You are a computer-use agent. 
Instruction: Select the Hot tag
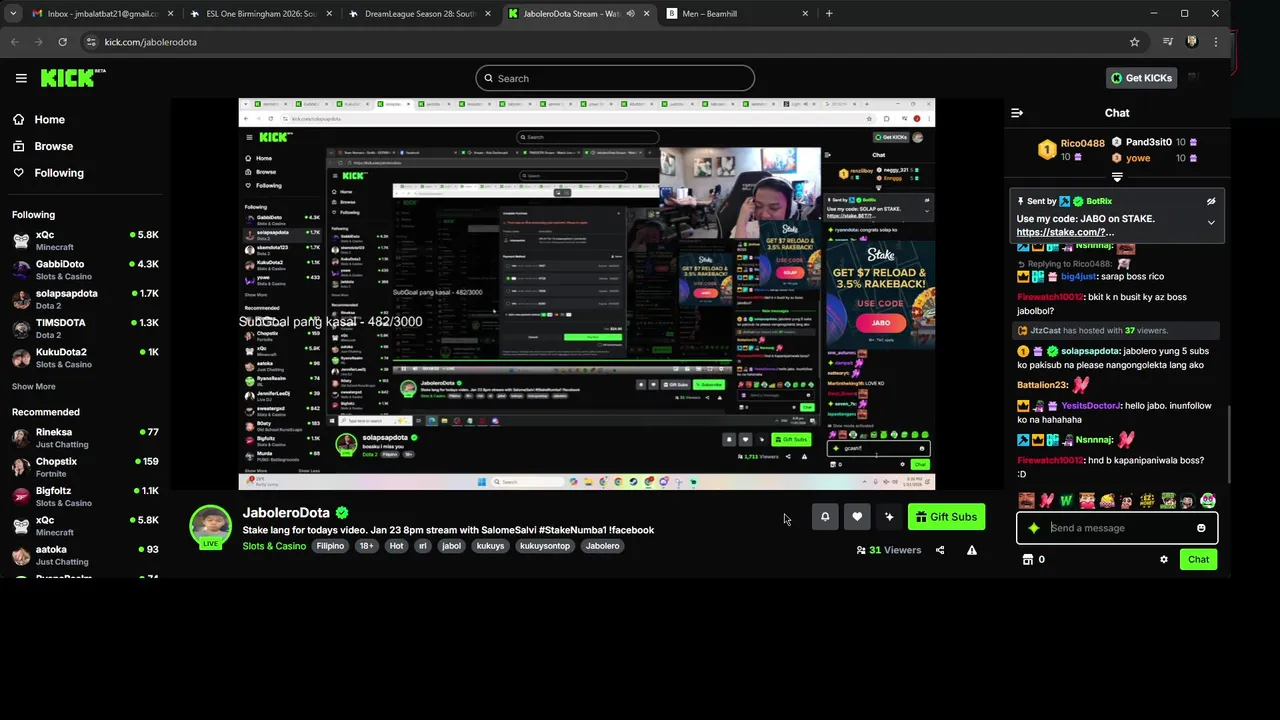(396, 546)
